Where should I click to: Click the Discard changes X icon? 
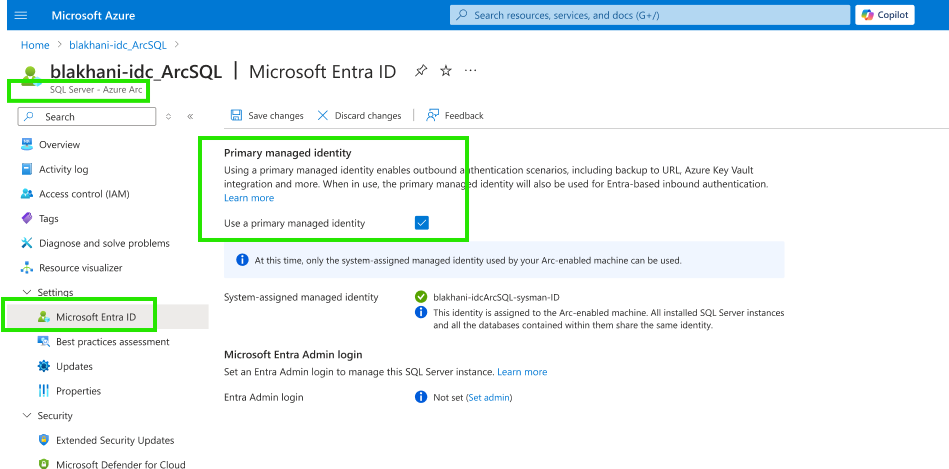[x=323, y=116]
